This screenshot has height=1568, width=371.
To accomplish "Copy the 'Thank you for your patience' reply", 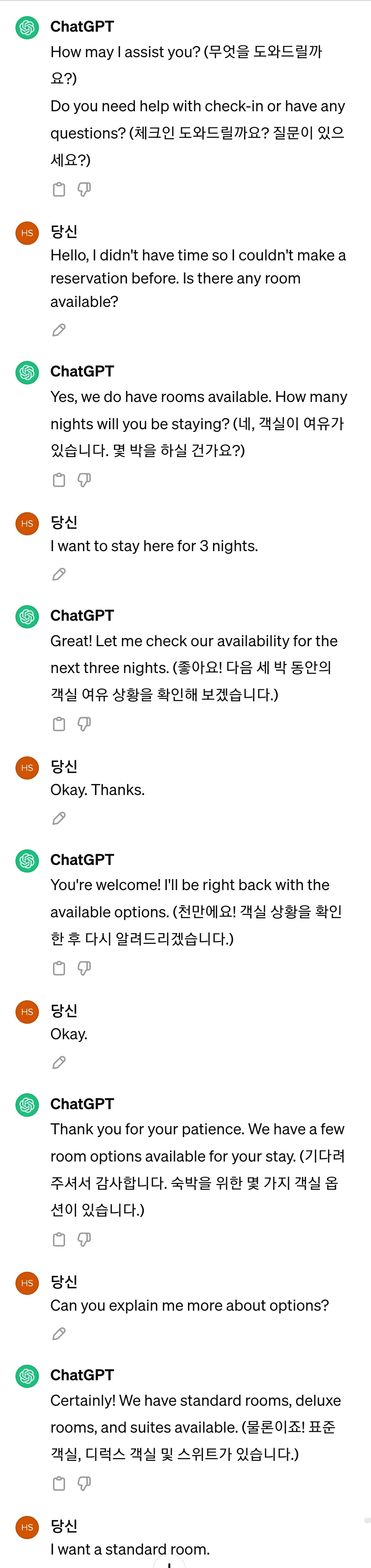I will (59, 1239).
